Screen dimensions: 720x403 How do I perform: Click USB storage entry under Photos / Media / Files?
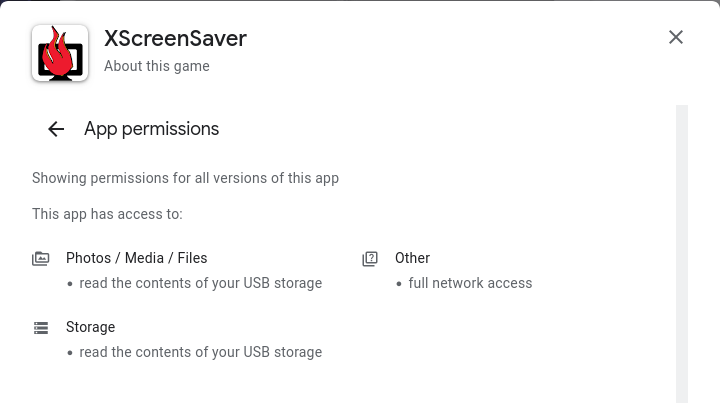click(200, 283)
